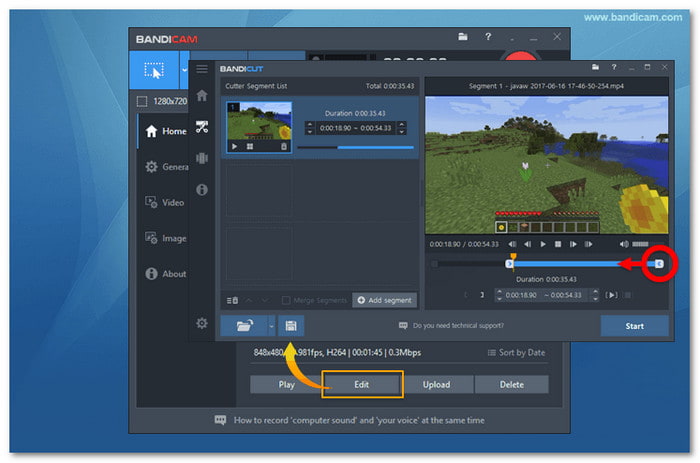Click Bandicam help question mark icon

tap(488, 37)
